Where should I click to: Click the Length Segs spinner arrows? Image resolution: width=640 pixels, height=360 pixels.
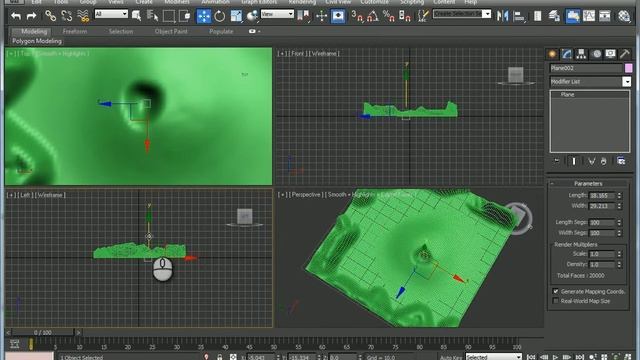tap(620, 222)
